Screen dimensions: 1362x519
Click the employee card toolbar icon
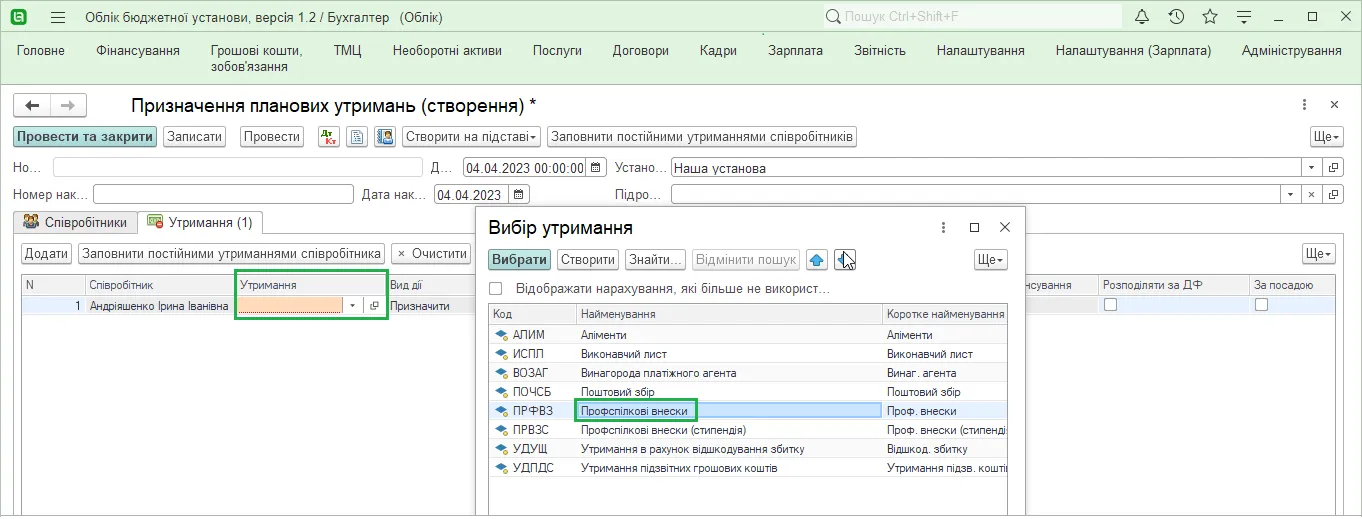385,137
